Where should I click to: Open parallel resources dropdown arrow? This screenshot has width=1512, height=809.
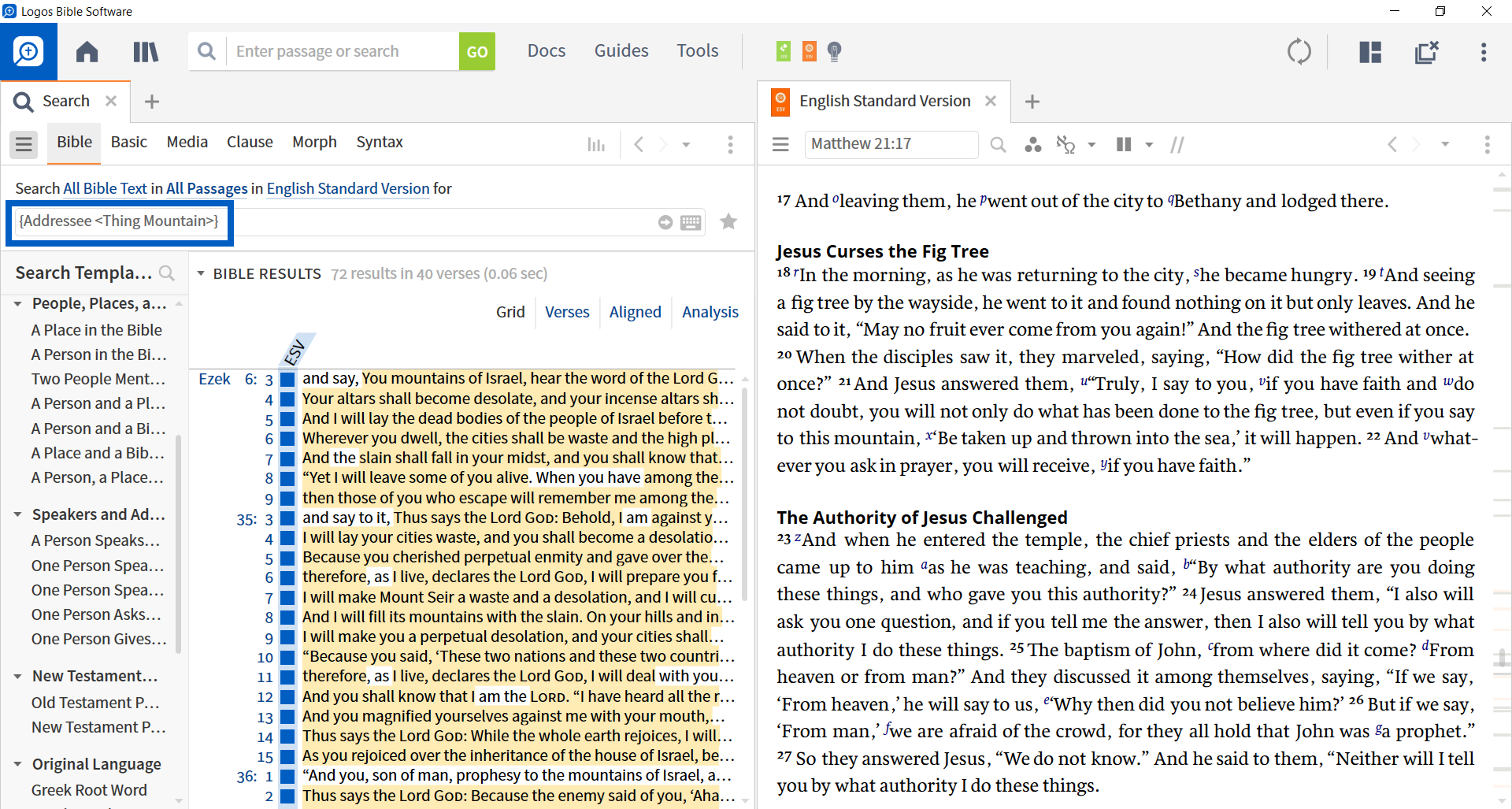[x=1149, y=145]
